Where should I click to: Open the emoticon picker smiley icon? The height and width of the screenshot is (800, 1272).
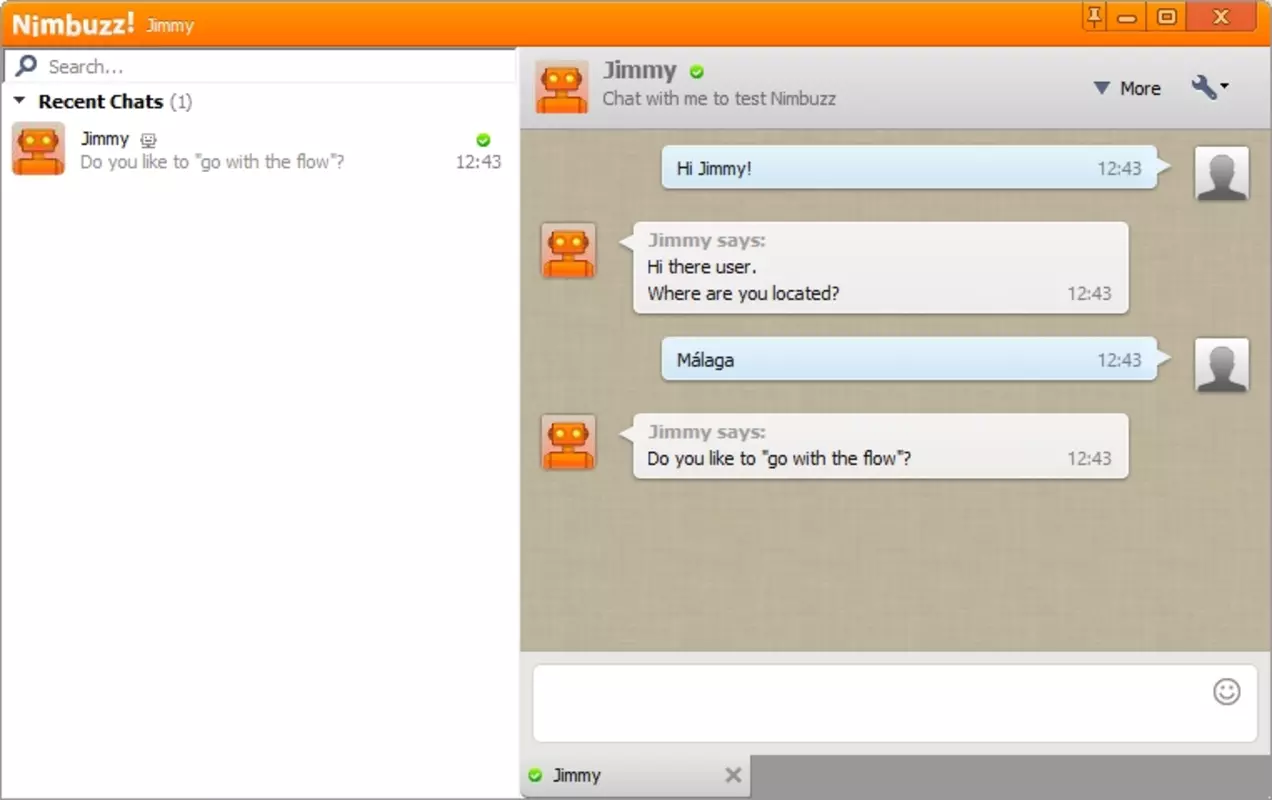click(x=1227, y=691)
